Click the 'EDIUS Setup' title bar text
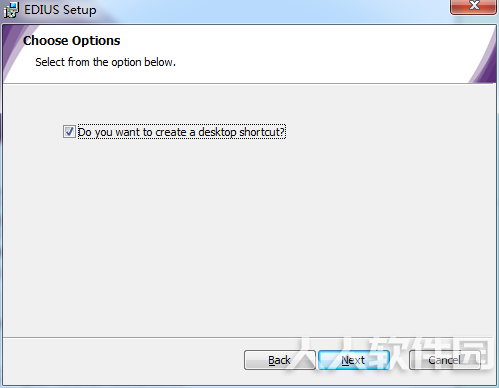The height and width of the screenshot is (388, 499). pos(60,10)
